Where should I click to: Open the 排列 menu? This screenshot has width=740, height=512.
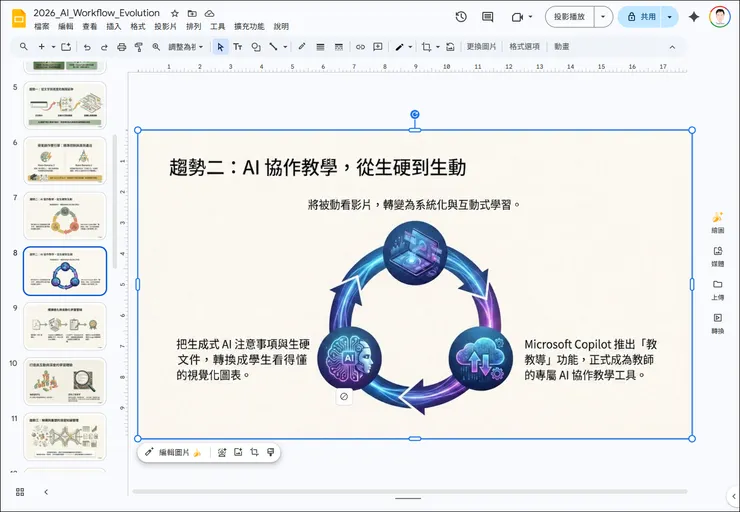(x=193, y=26)
